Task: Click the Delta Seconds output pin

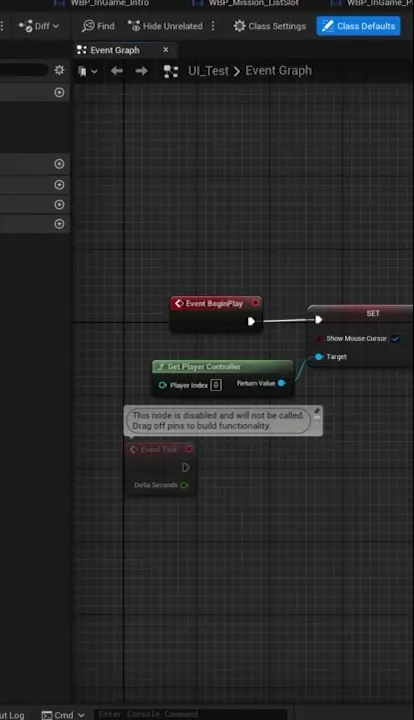Action: pos(185,485)
